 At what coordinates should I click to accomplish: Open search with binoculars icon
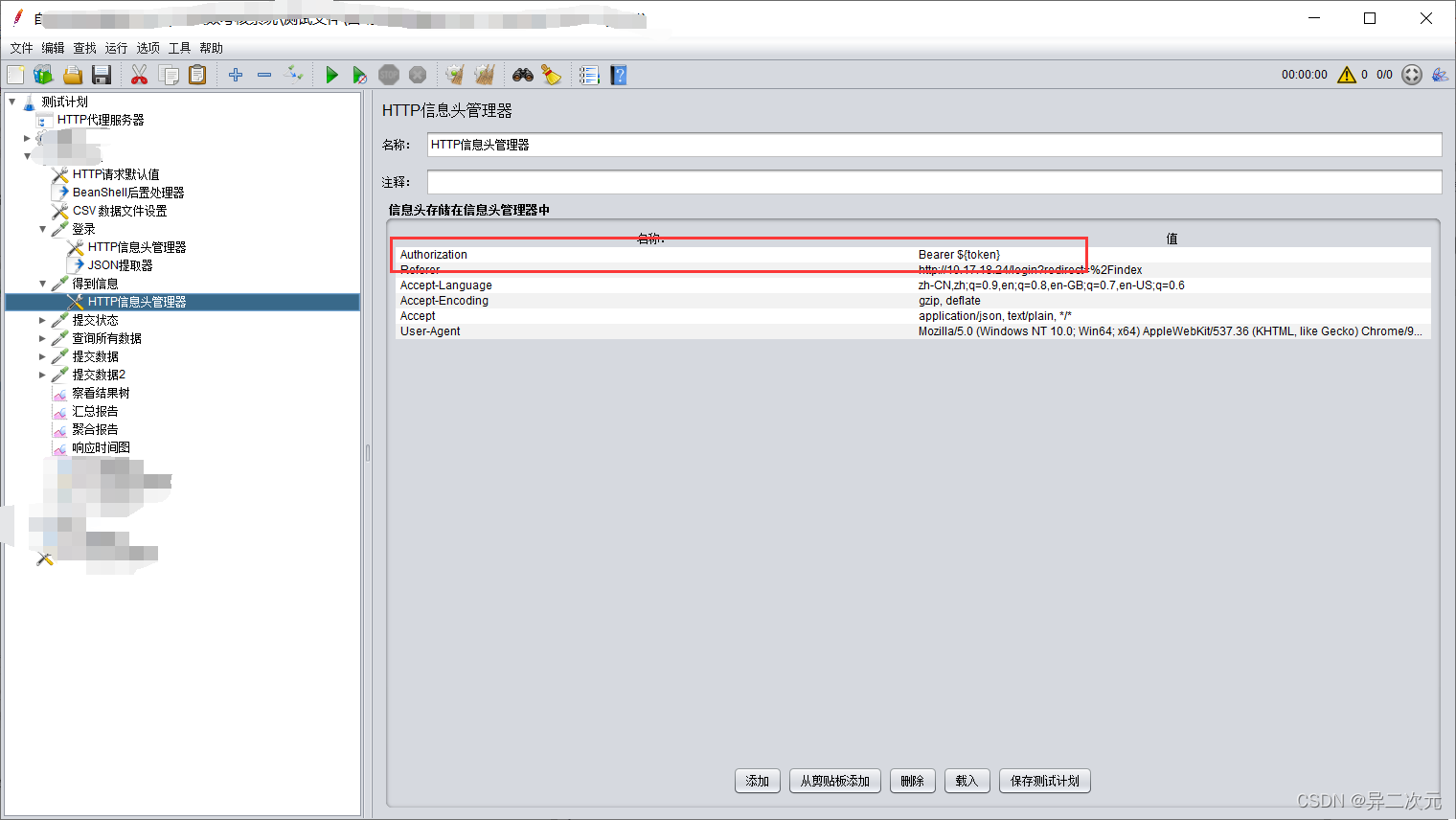523,75
